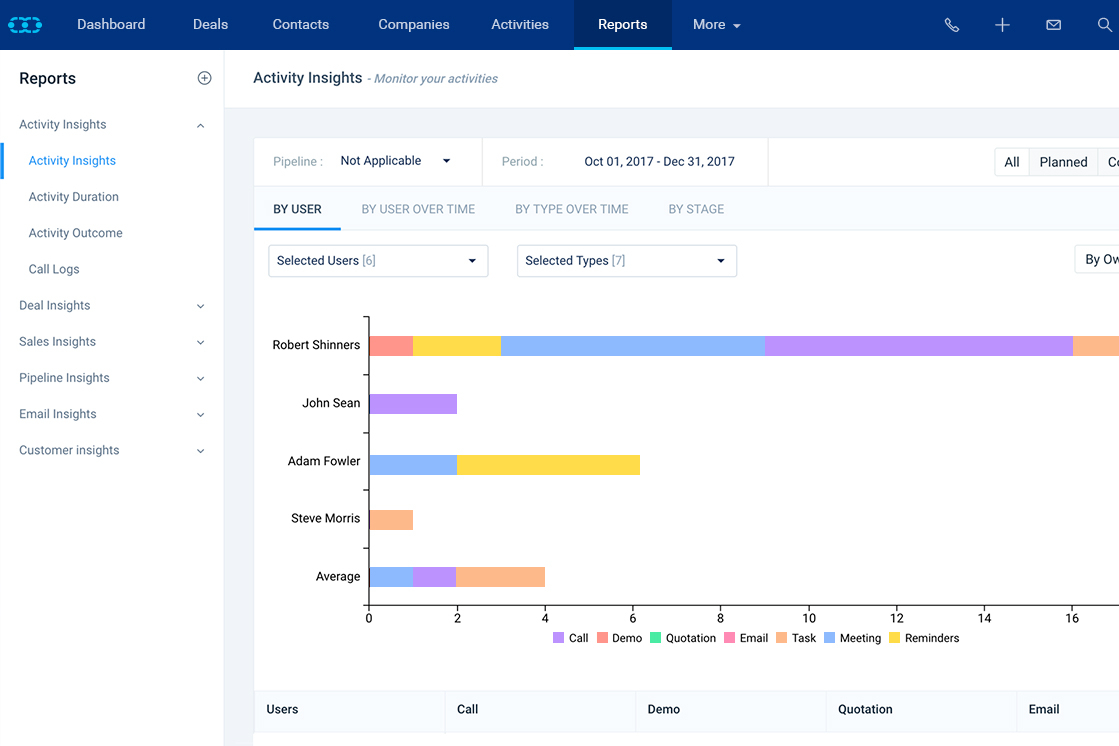This screenshot has height=746, width=1119.
Task: Create a new report using the plus icon
Action: click(x=205, y=77)
